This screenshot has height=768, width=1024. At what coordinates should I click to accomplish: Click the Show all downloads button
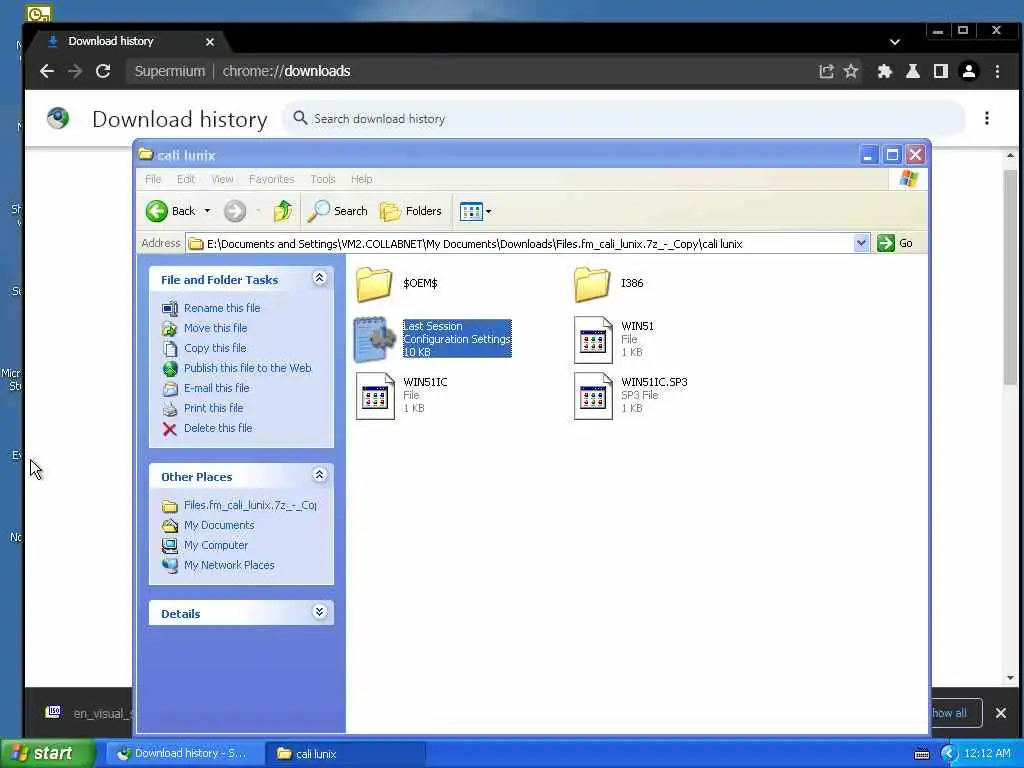point(955,713)
